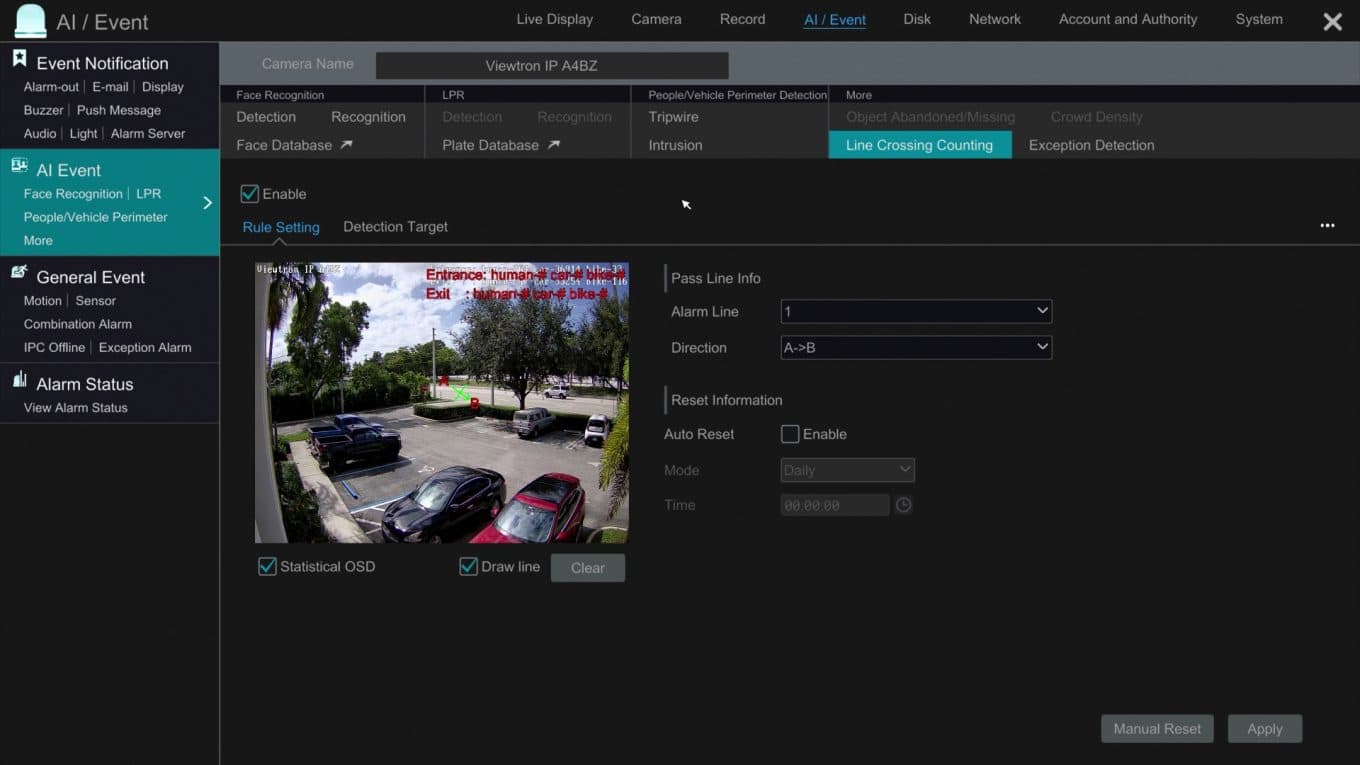Click the clock icon beside the Time field
This screenshot has height=765, width=1360.
903,505
